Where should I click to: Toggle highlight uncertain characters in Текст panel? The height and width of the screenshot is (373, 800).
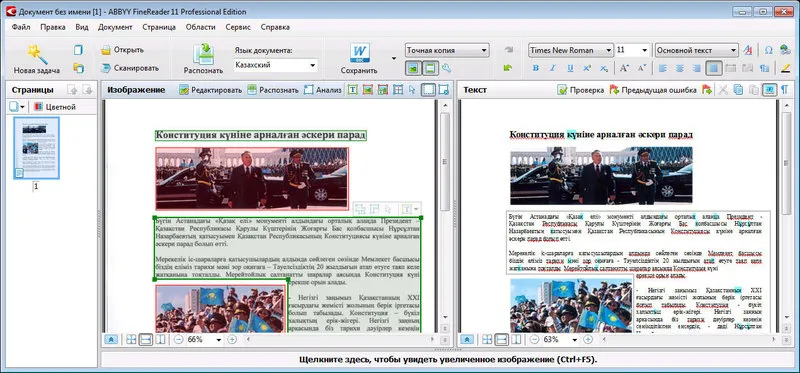tap(769, 90)
